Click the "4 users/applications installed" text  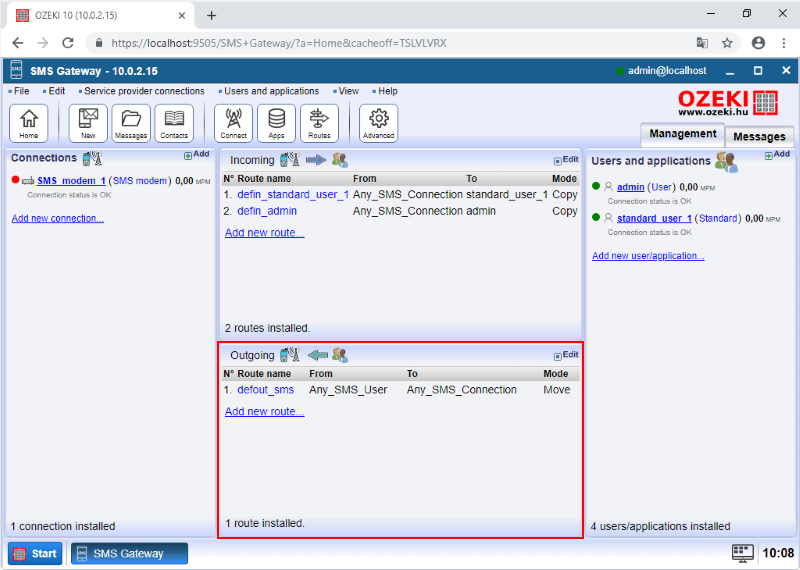661,526
